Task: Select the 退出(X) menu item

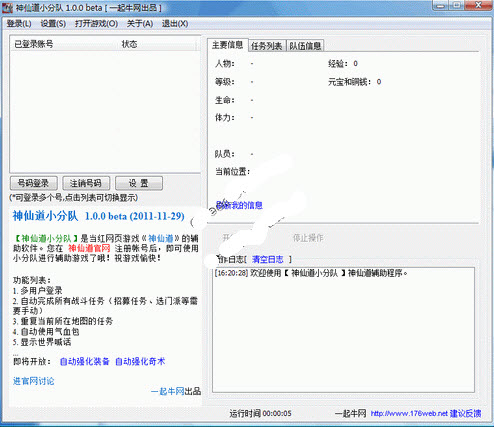Action: 175,24
